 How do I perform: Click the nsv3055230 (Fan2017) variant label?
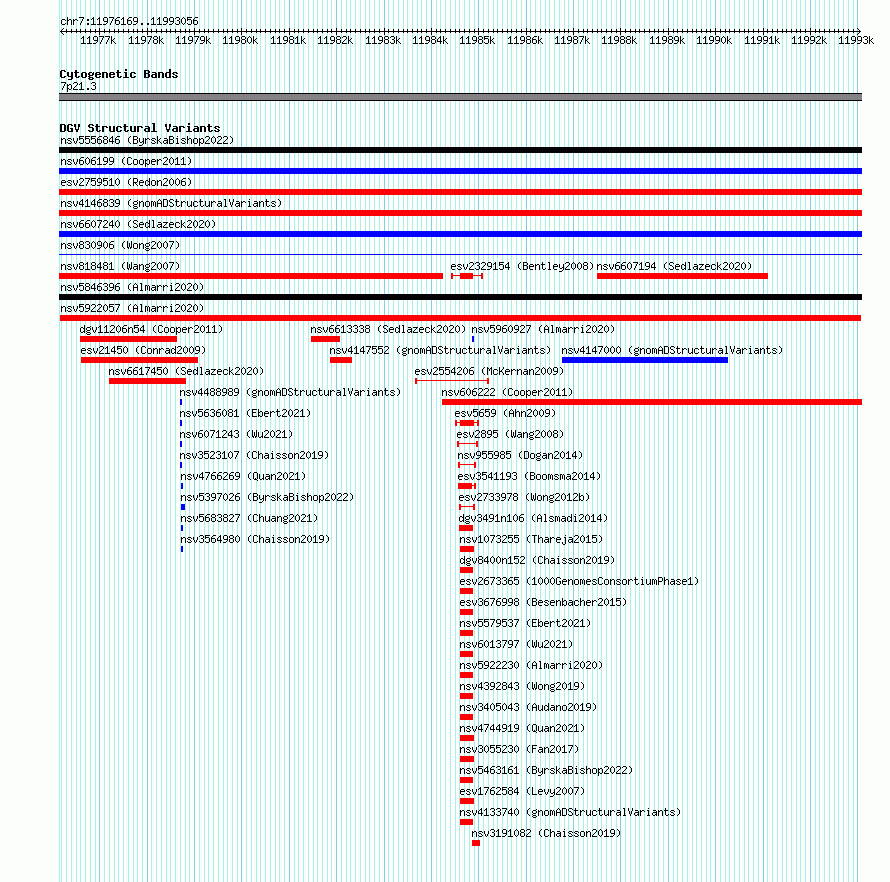tap(519, 749)
